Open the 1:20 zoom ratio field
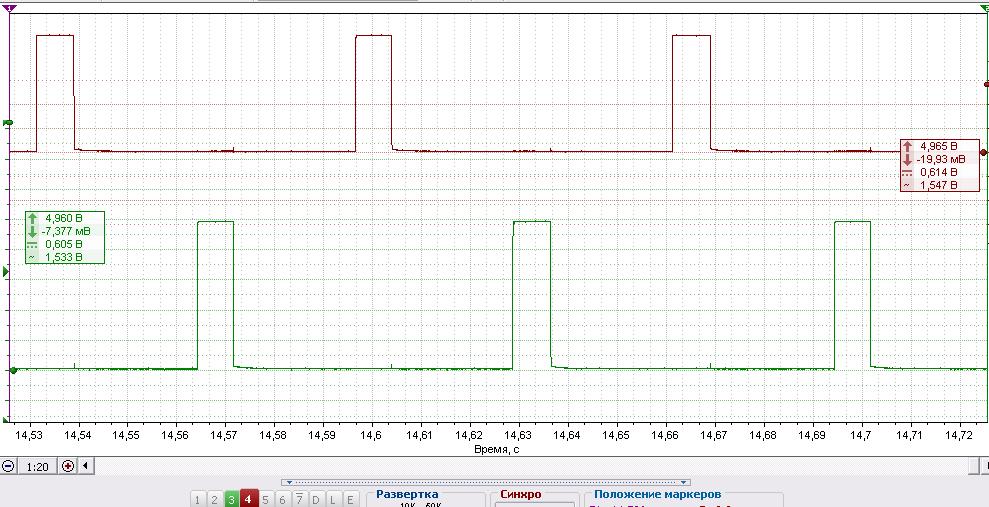Image resolution: width=989 pixels, height=507 pixels. tap(38, 467)
